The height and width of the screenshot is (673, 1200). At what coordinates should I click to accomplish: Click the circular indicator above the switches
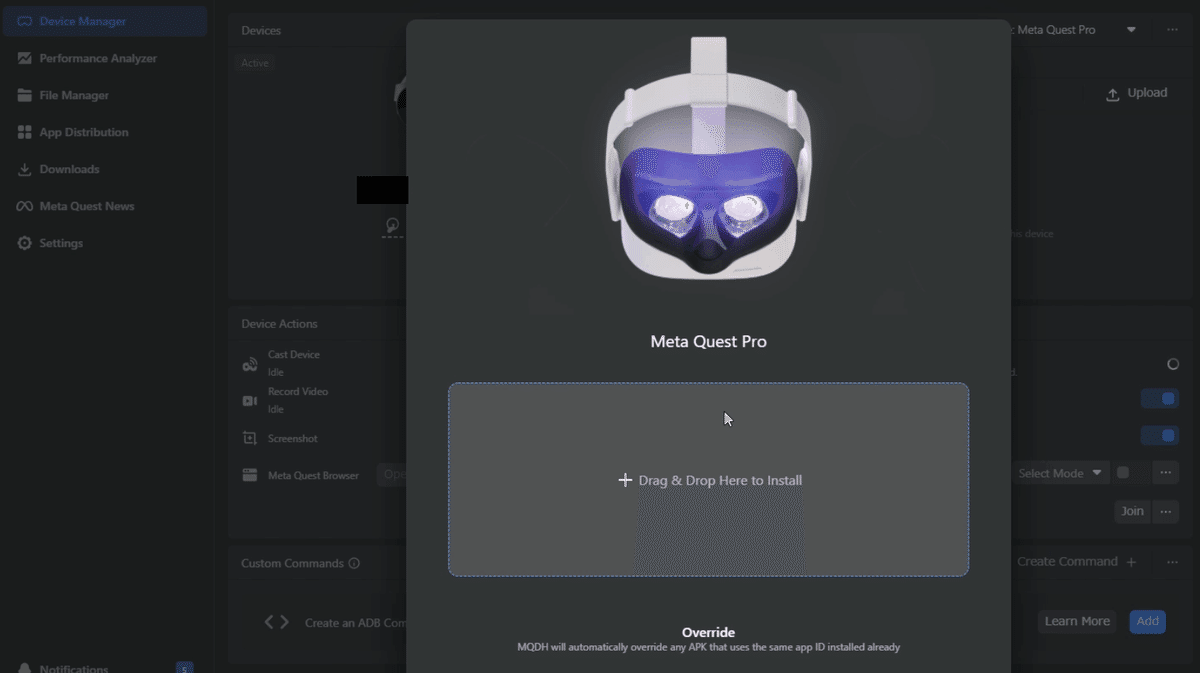[1173, 364]
